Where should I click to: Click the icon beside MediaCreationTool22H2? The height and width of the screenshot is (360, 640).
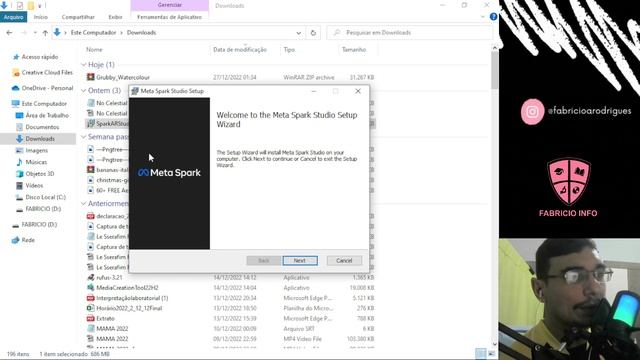pyautogui.click(x=91, y=288)
